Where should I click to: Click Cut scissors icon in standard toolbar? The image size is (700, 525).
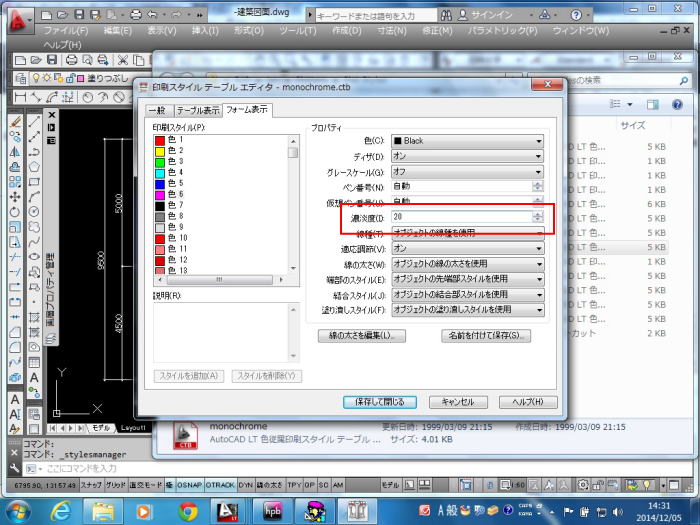click(x=123, y=60)
